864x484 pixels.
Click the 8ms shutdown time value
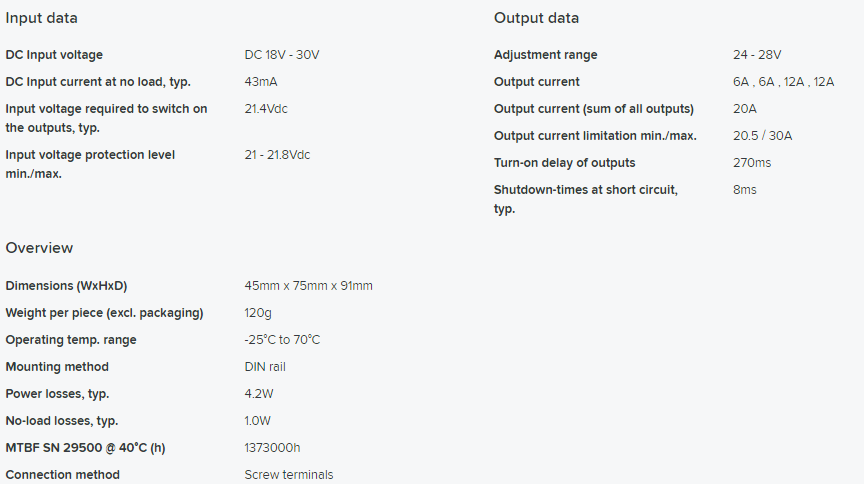(744, 190)
